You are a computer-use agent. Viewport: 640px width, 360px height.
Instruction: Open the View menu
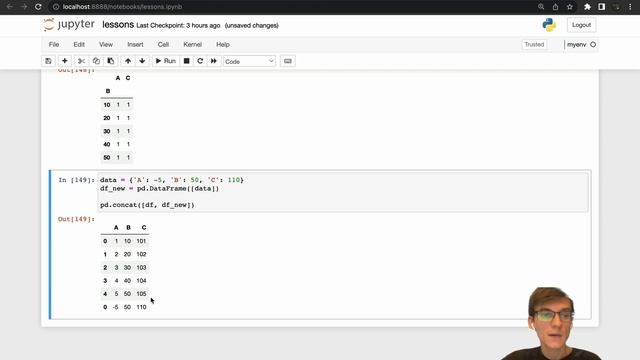[106, 44]
